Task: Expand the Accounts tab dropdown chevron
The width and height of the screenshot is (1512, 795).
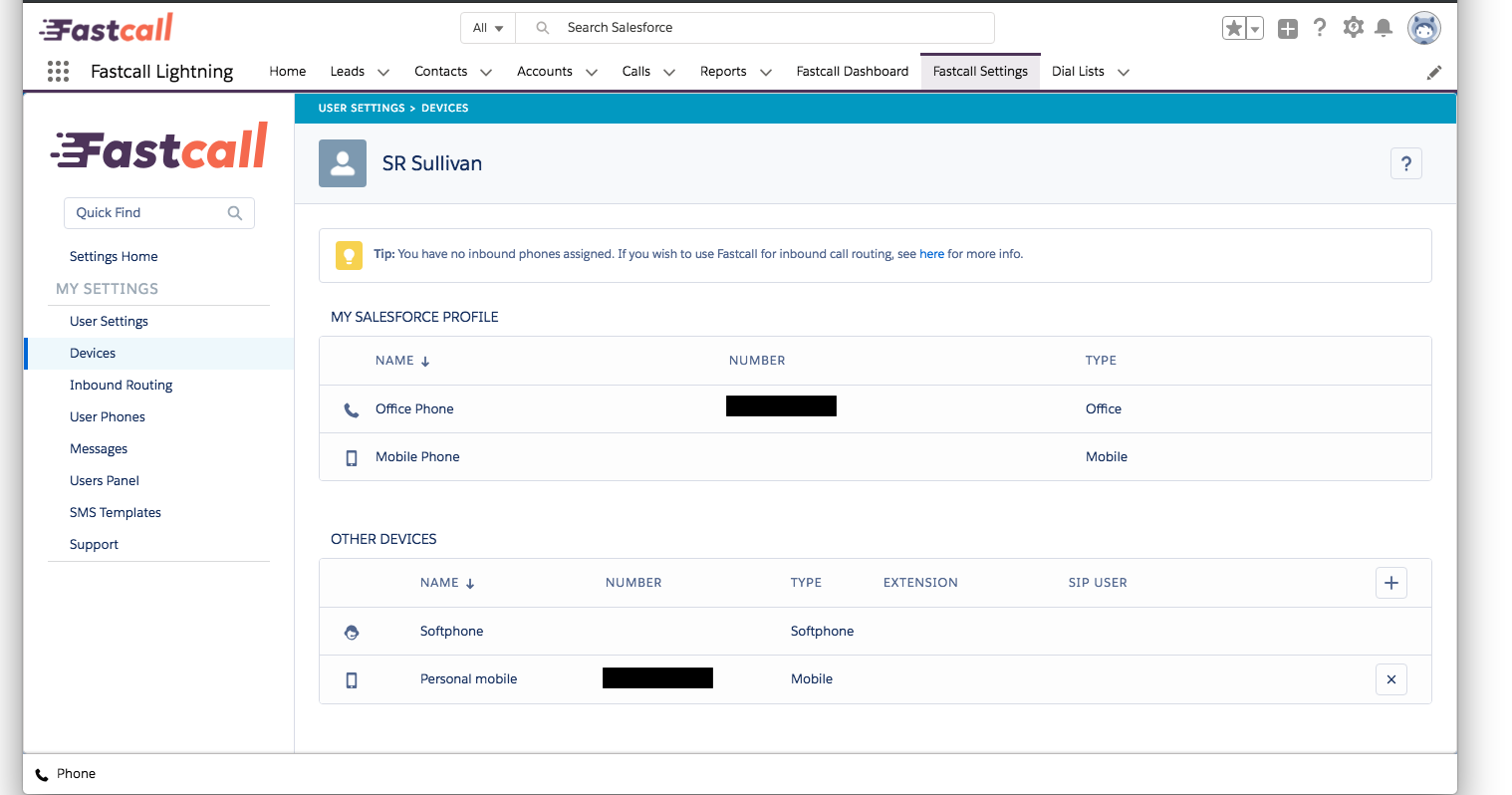Action: click(592, 72)
